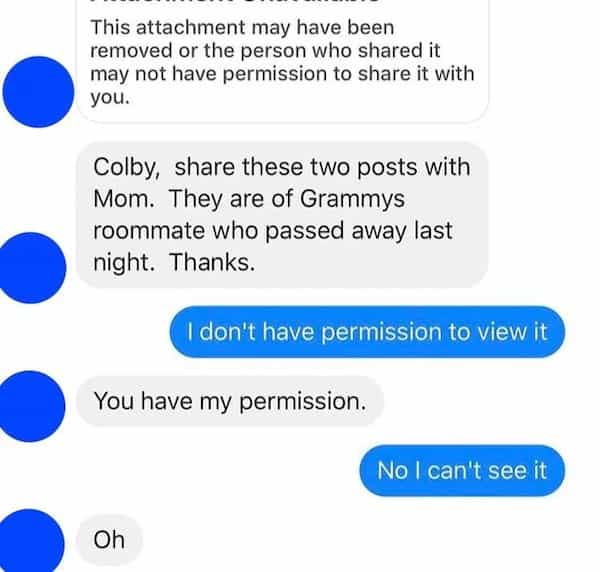Click the word 'Grammys' in the gray message

pyautogui.click(x=352, y=199)
